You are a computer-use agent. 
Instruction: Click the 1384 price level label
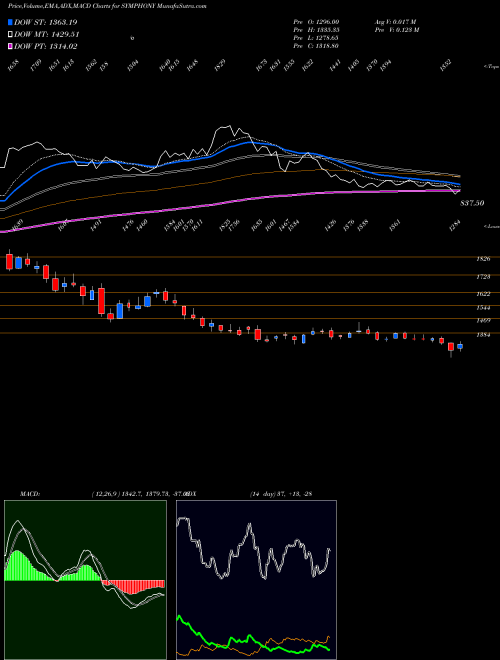coord(483,335)
